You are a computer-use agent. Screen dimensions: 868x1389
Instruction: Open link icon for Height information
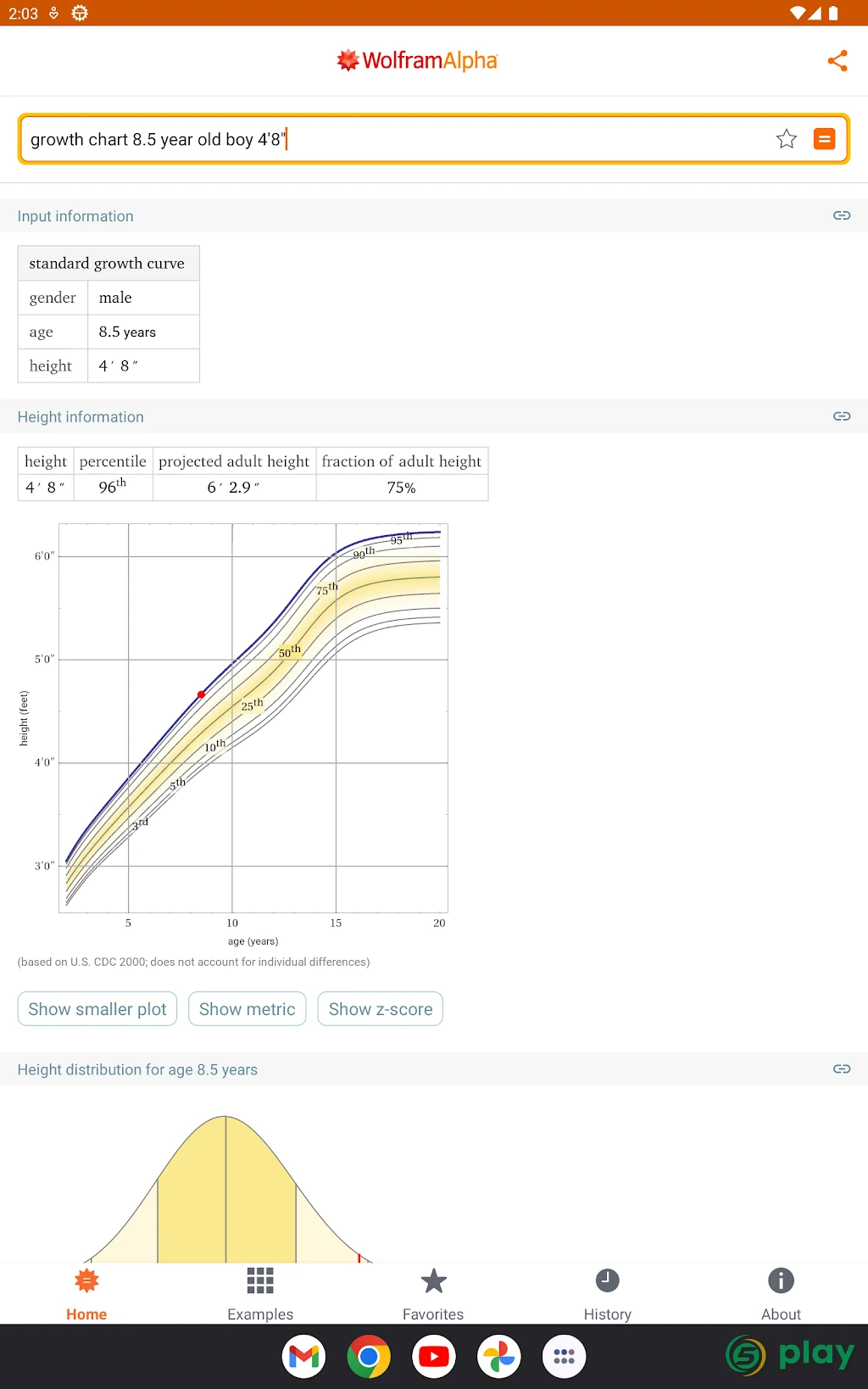pyautogui.click(x=842, y=416)
